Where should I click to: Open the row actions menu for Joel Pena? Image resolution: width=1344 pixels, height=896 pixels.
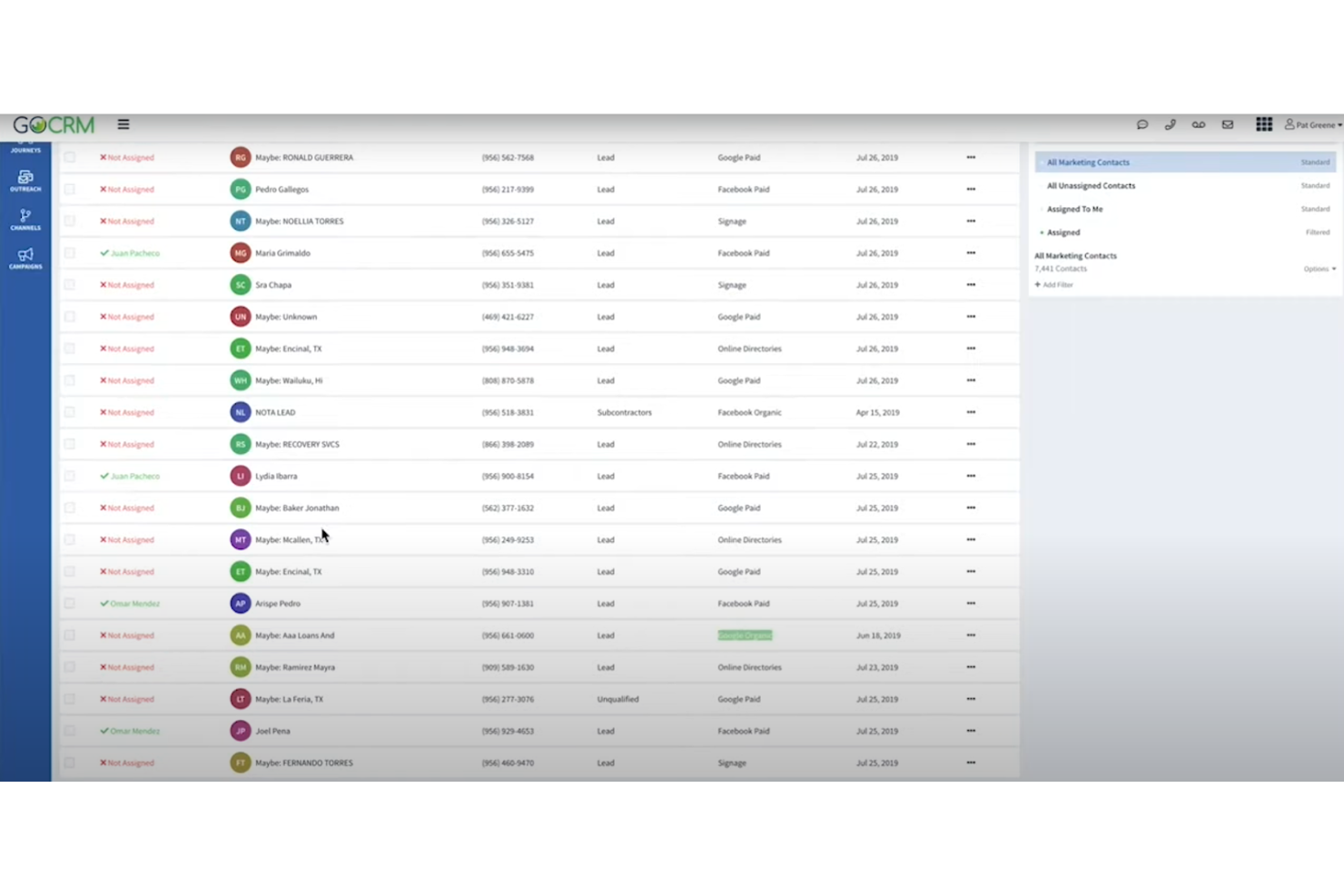(971, 730)
